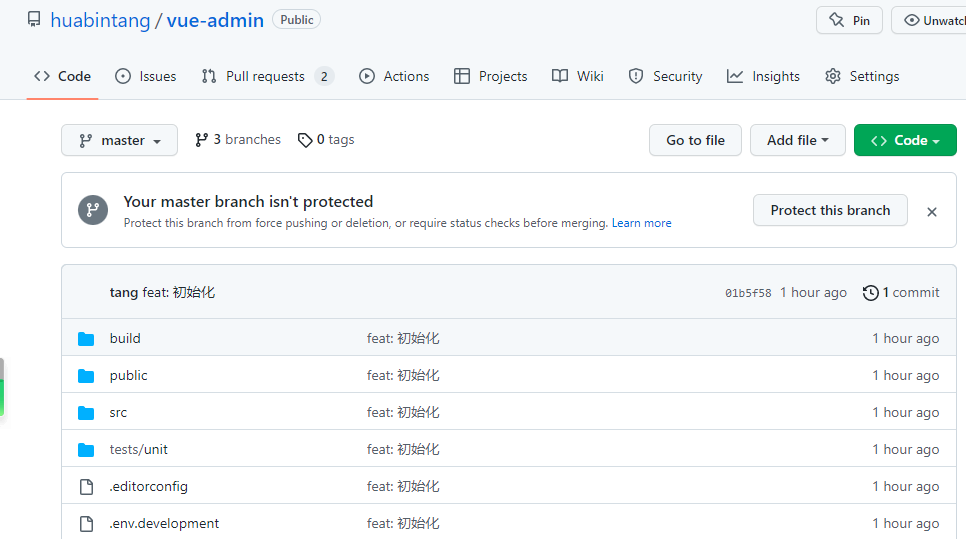The width and height of the screenshot is (966, 539).
Task: Click the branch icon next to 3 branches
Action: [201, 140]
